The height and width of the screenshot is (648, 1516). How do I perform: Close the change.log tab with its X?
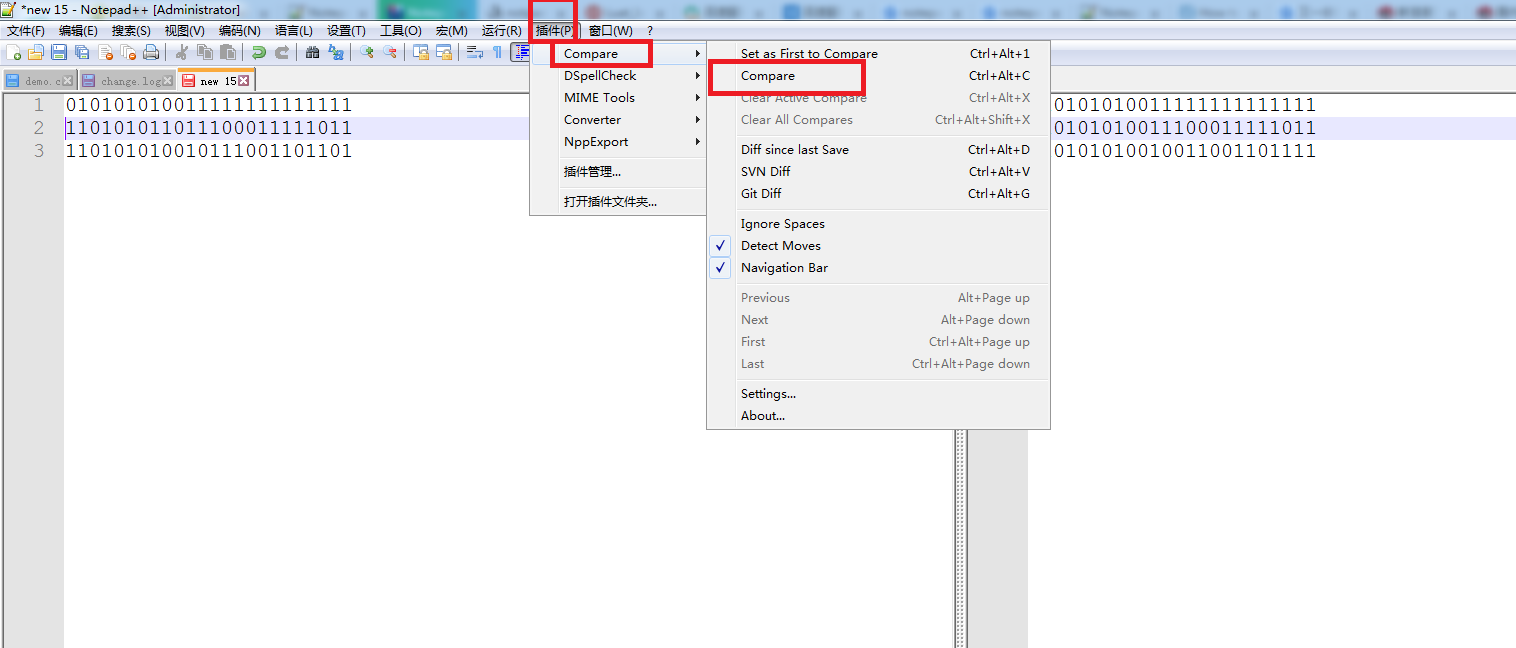click(168, 81)
